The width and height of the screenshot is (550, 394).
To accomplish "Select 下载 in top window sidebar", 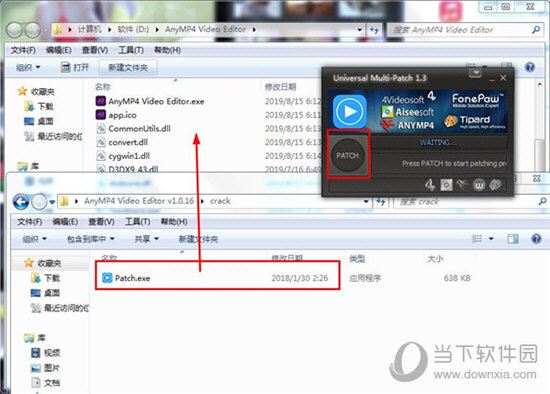I will coord(40,106).
